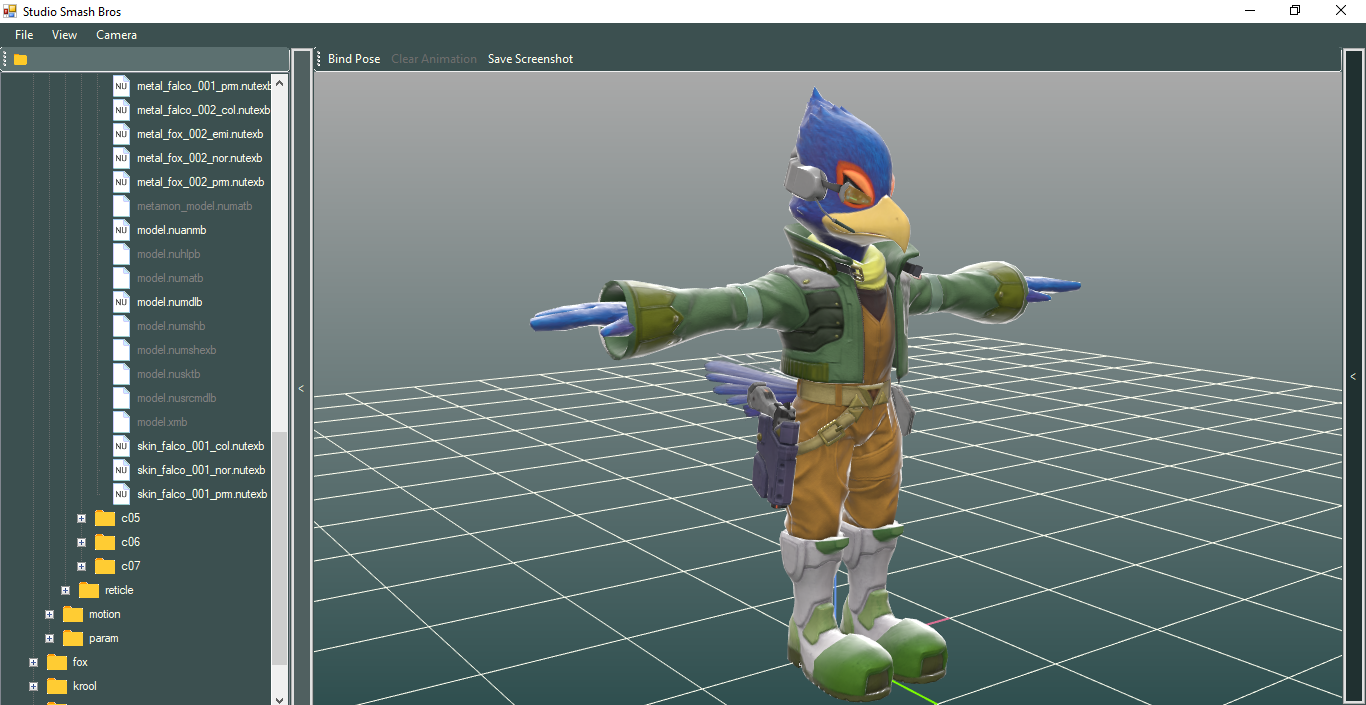This screenshot has width=1366, height=705.
Task: Click the file tree scrollbar down arrow
Action: pyautogui.click(x=280, y=699)
